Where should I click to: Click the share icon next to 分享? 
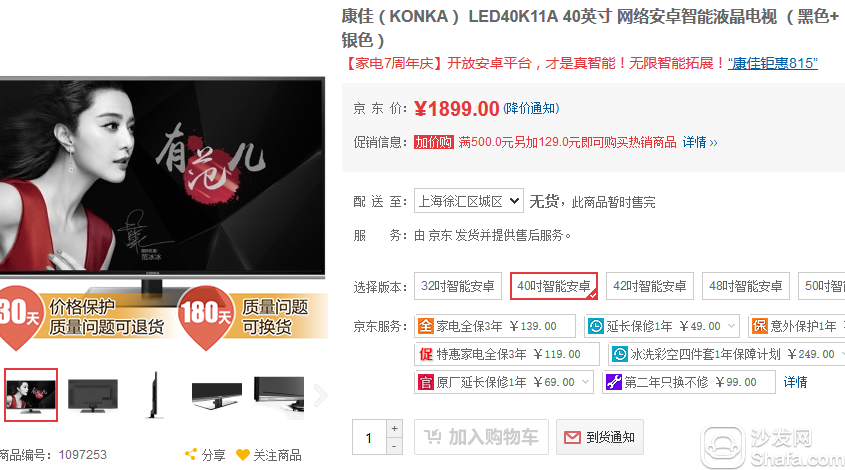[x=190, y=454]
